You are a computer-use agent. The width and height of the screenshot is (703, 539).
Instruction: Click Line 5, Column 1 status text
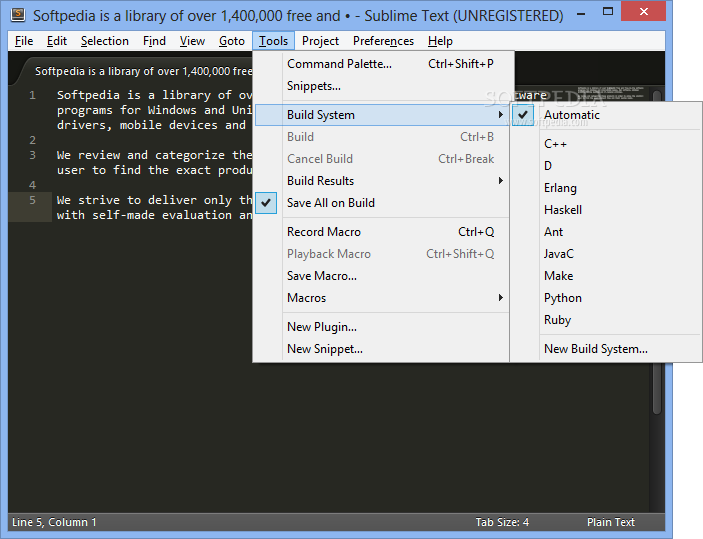[54, 522]
